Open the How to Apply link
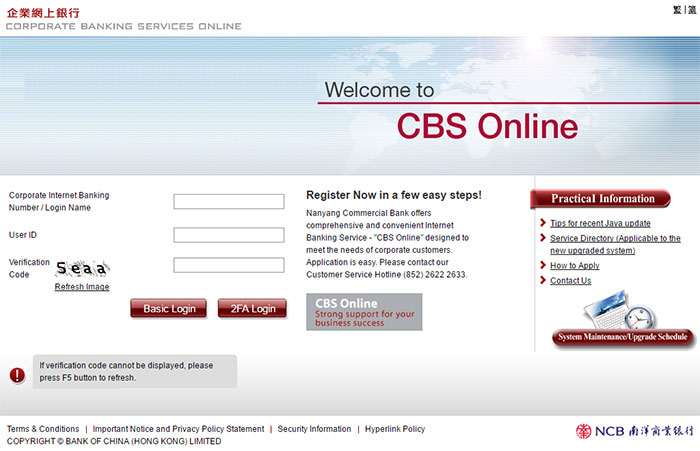This screenshot has width=700, height=451. 575,265
